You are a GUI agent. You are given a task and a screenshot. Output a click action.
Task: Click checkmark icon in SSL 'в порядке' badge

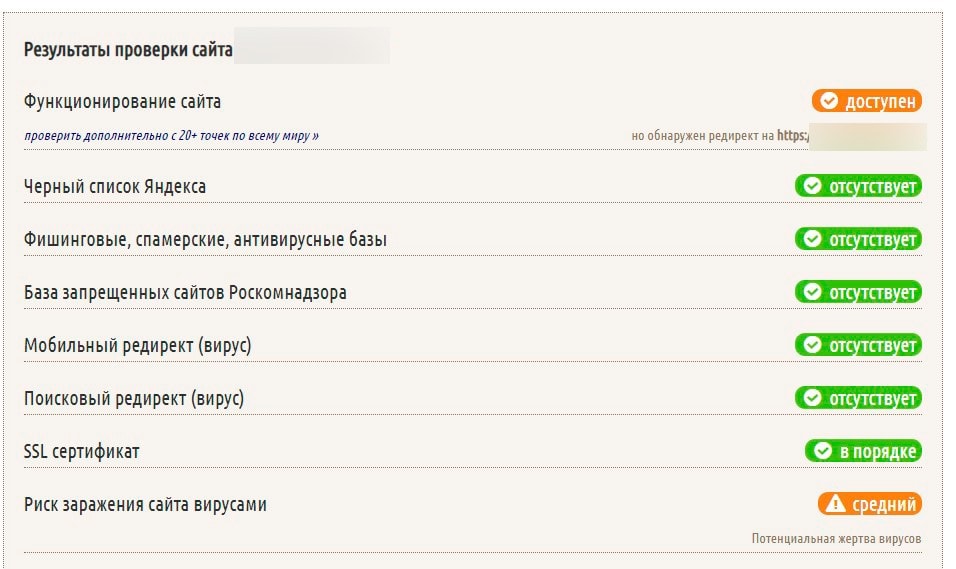pos(823,452)
